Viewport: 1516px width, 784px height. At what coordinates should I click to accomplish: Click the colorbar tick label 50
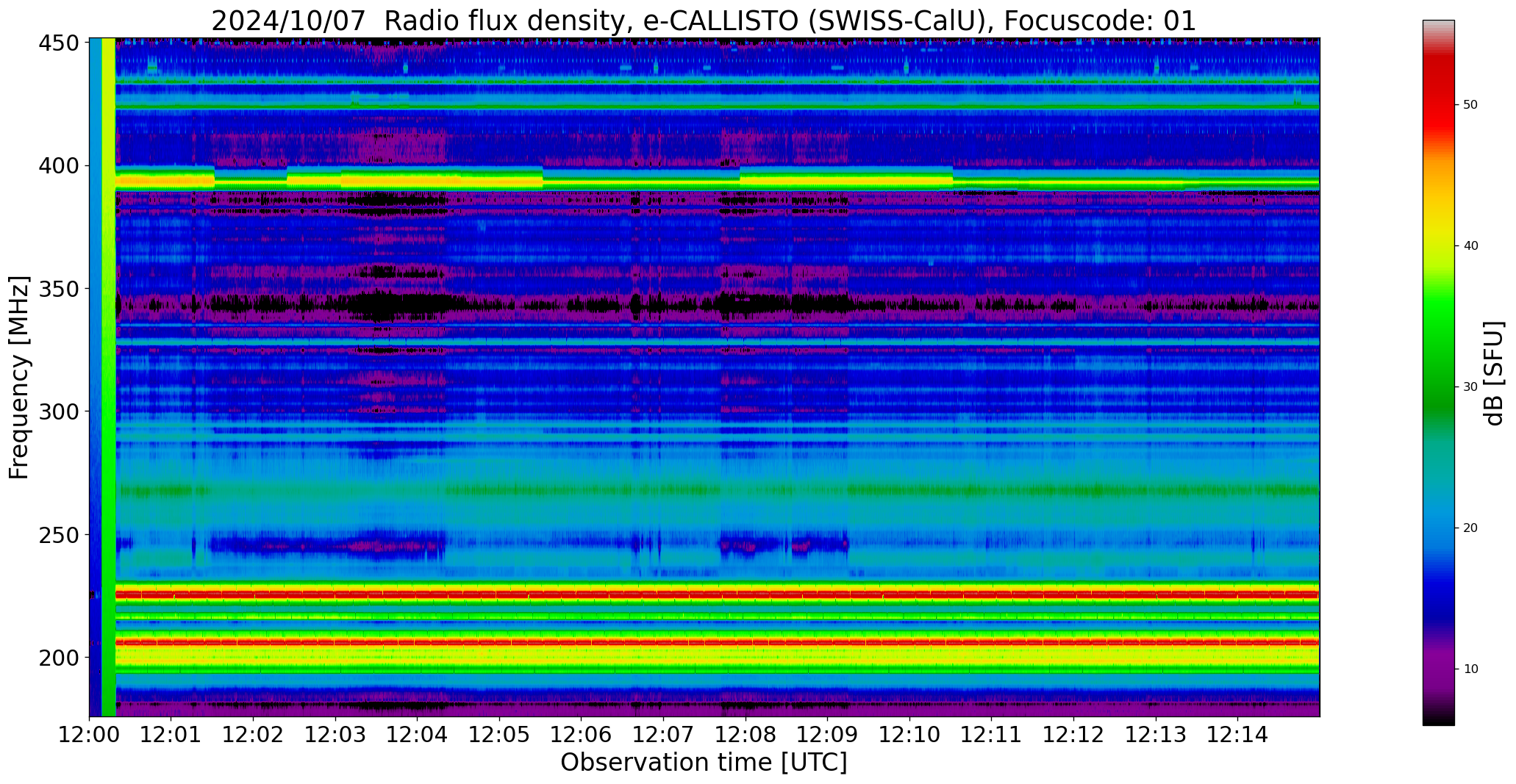tap(1470, 105)
